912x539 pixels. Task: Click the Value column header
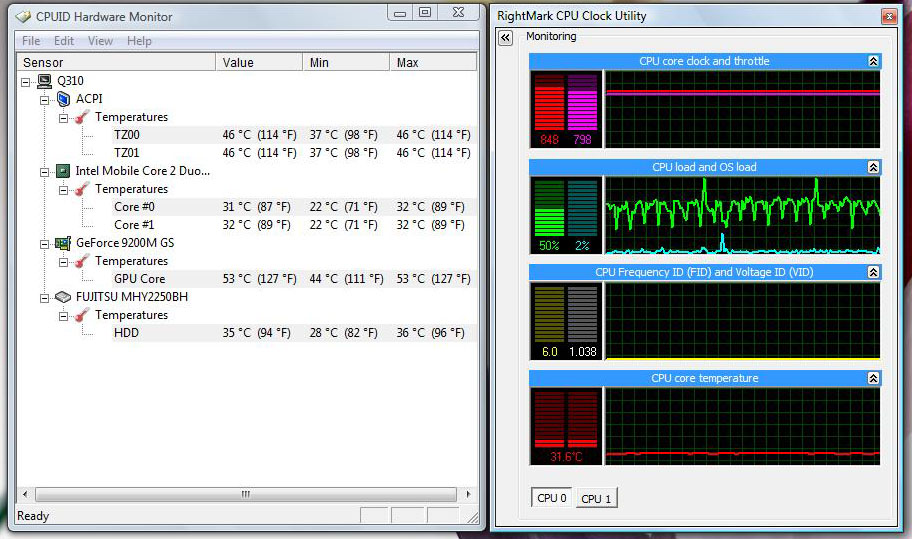[259, 62]
